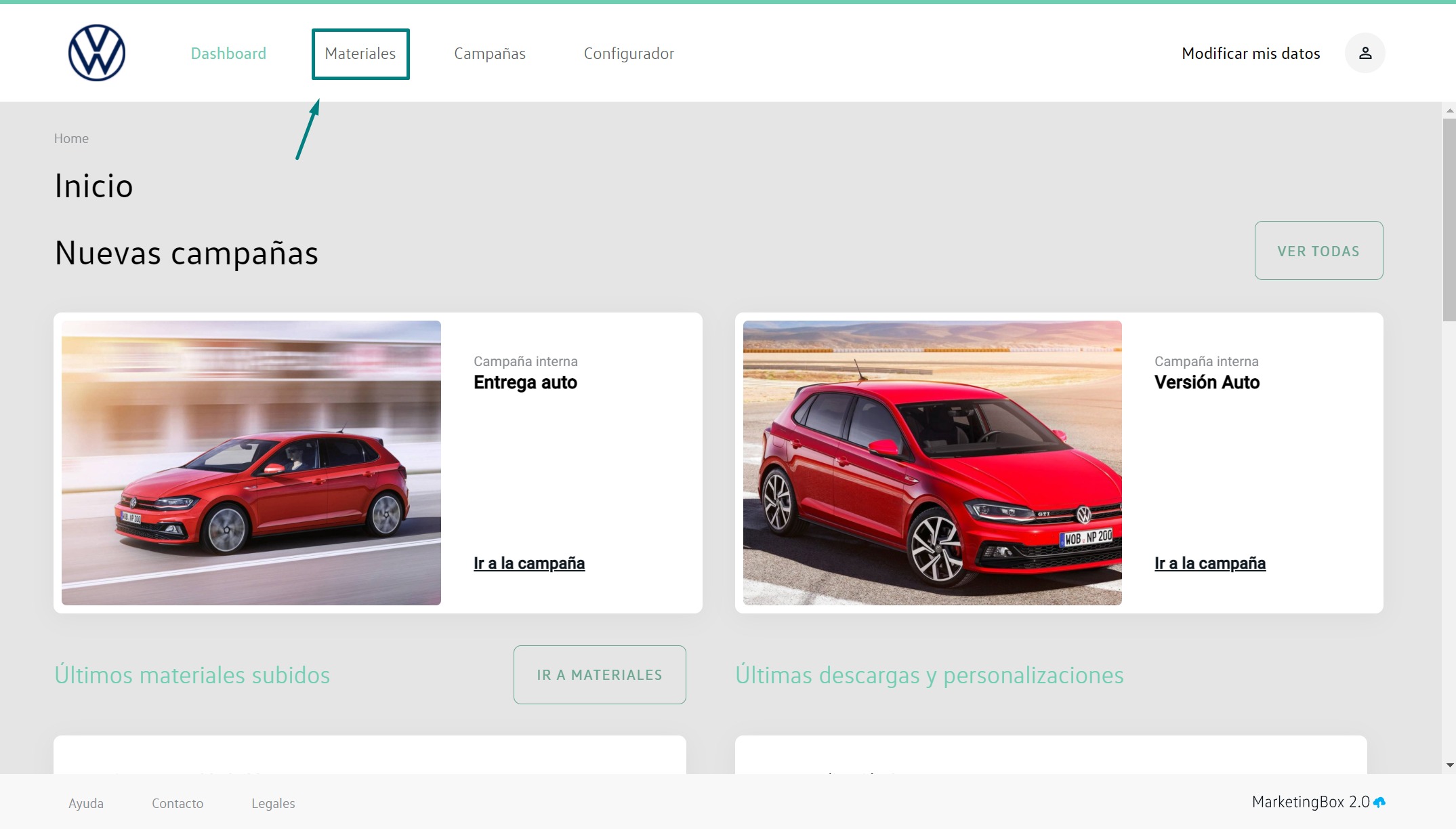The width and height of the screenshot is (1456, 829).
Task: Open the Contacto footer link
Action: 178,803
